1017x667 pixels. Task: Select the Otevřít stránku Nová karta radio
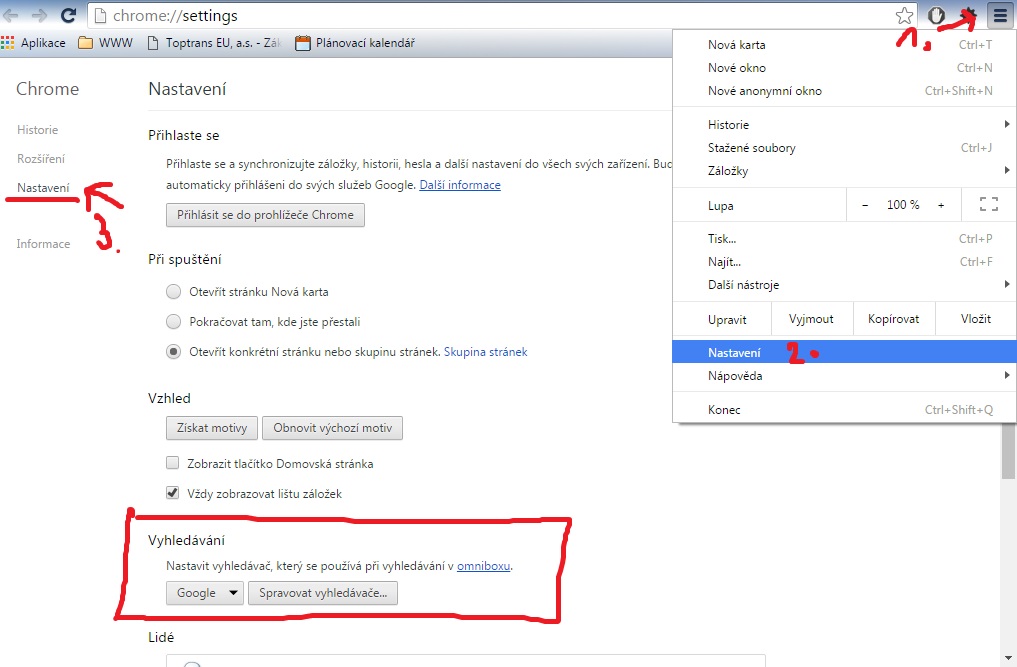click(173, 292)
